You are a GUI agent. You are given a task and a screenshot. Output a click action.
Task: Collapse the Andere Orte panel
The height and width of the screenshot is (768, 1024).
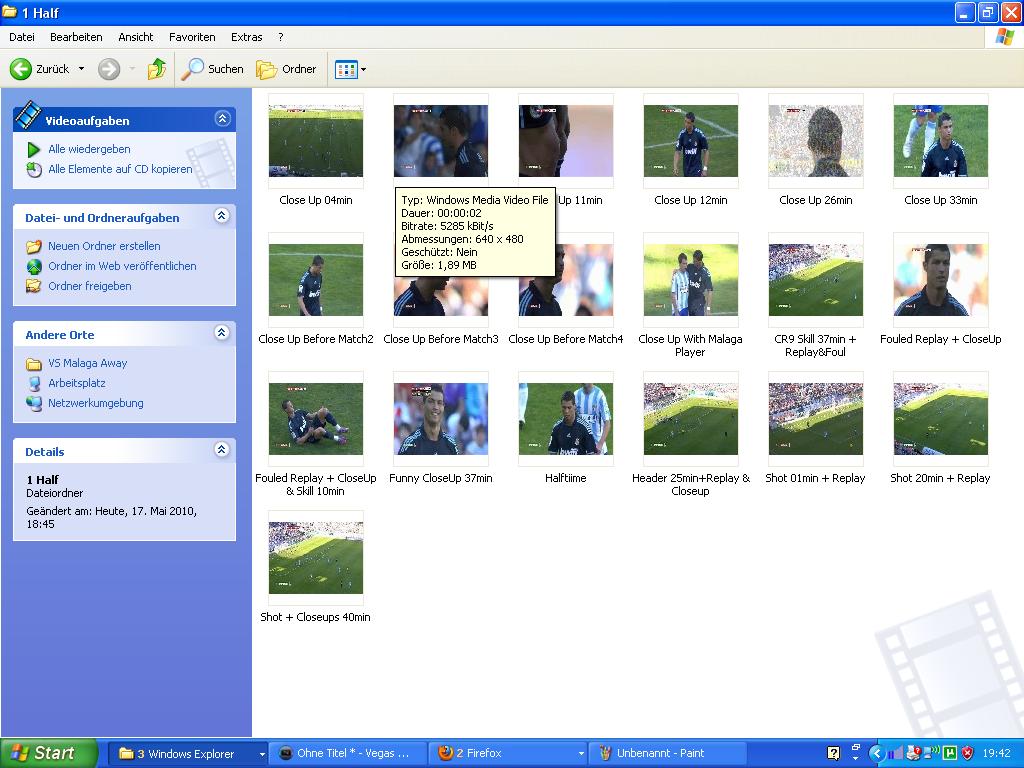click(222, 333)
